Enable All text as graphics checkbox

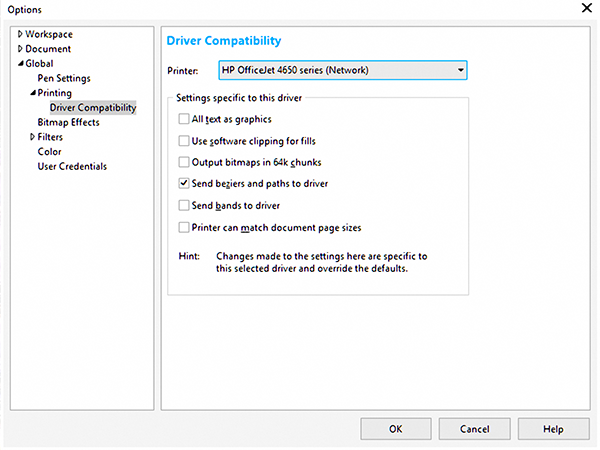pyautogui.click(x=184, y=120)
